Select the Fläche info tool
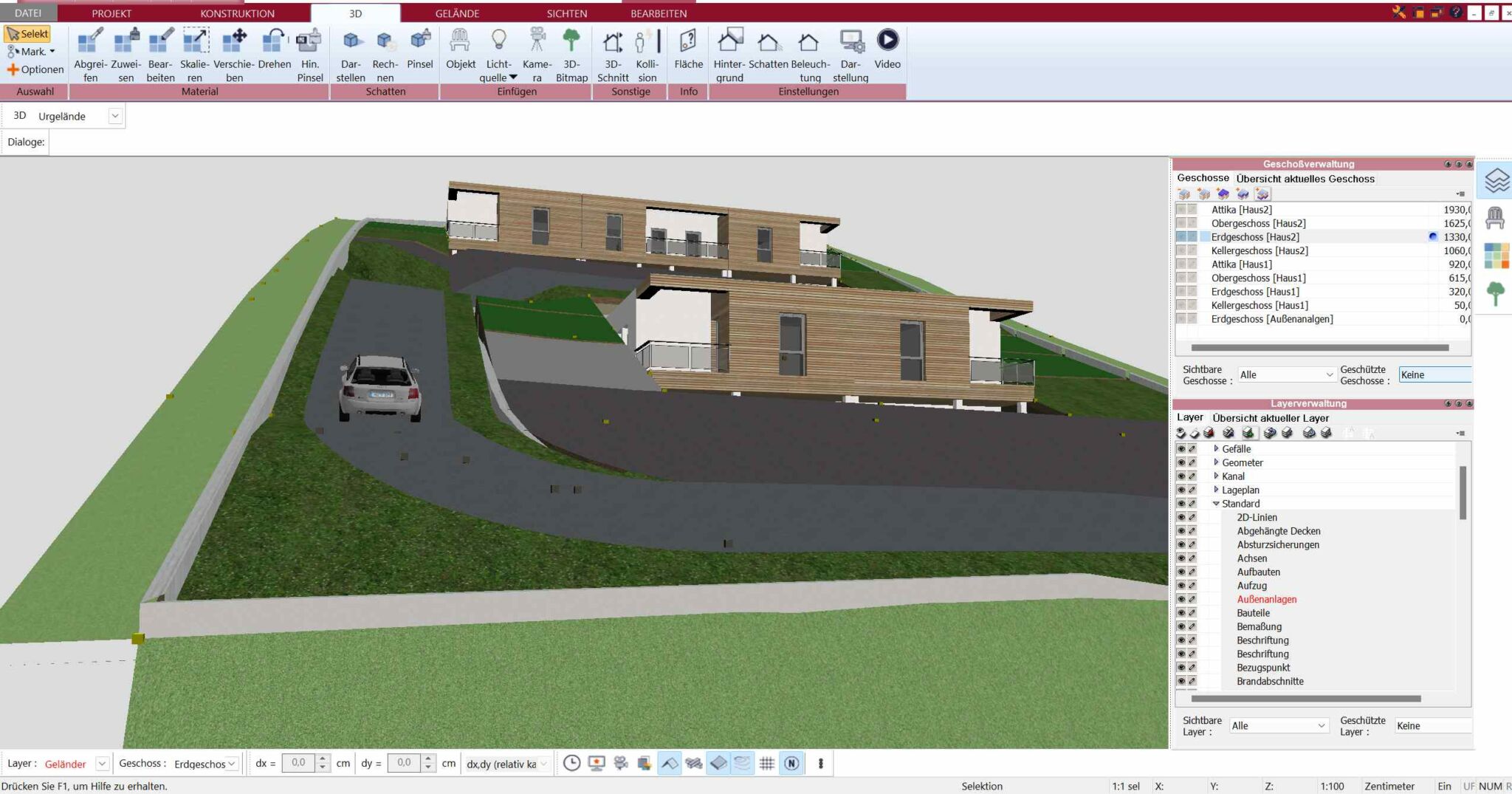 click(x=687, y=52)
